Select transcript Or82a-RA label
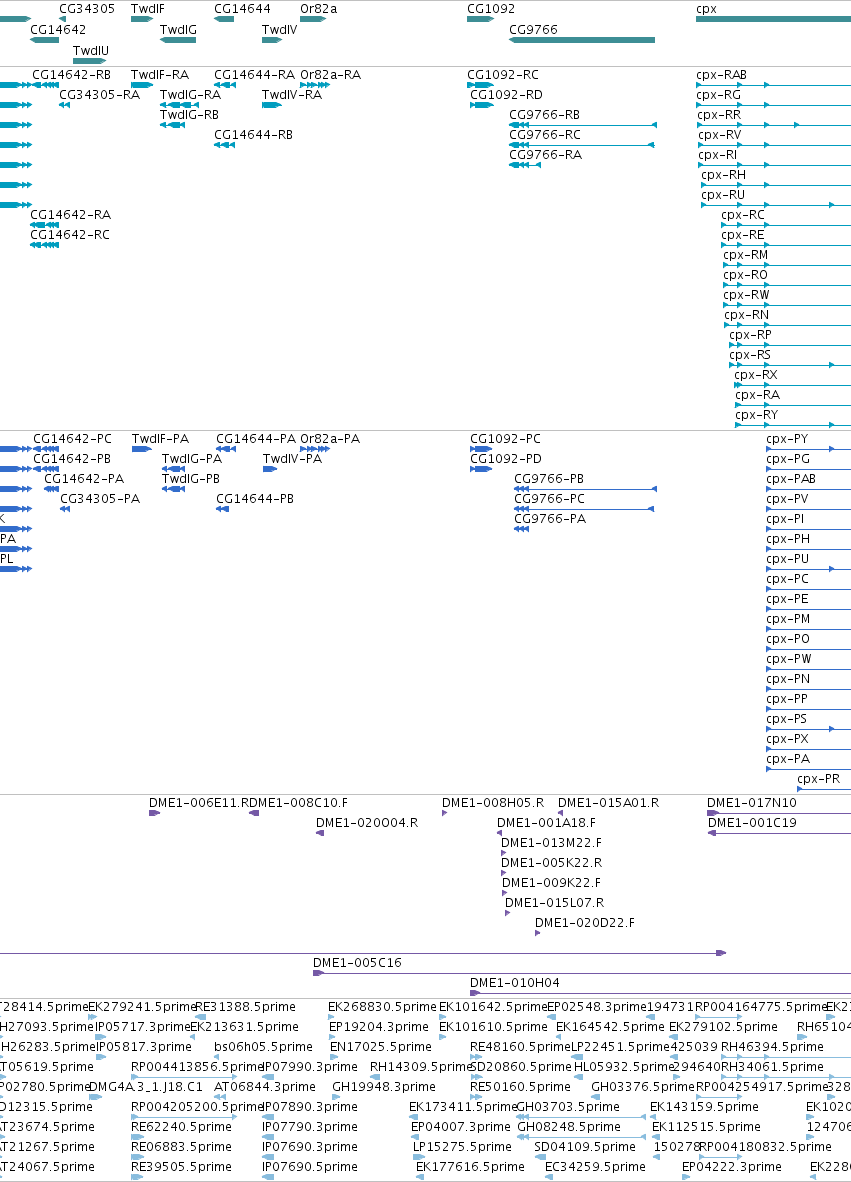Image resolution: width=851 pixels, height=1182 pixels. [x=330, y=75]
